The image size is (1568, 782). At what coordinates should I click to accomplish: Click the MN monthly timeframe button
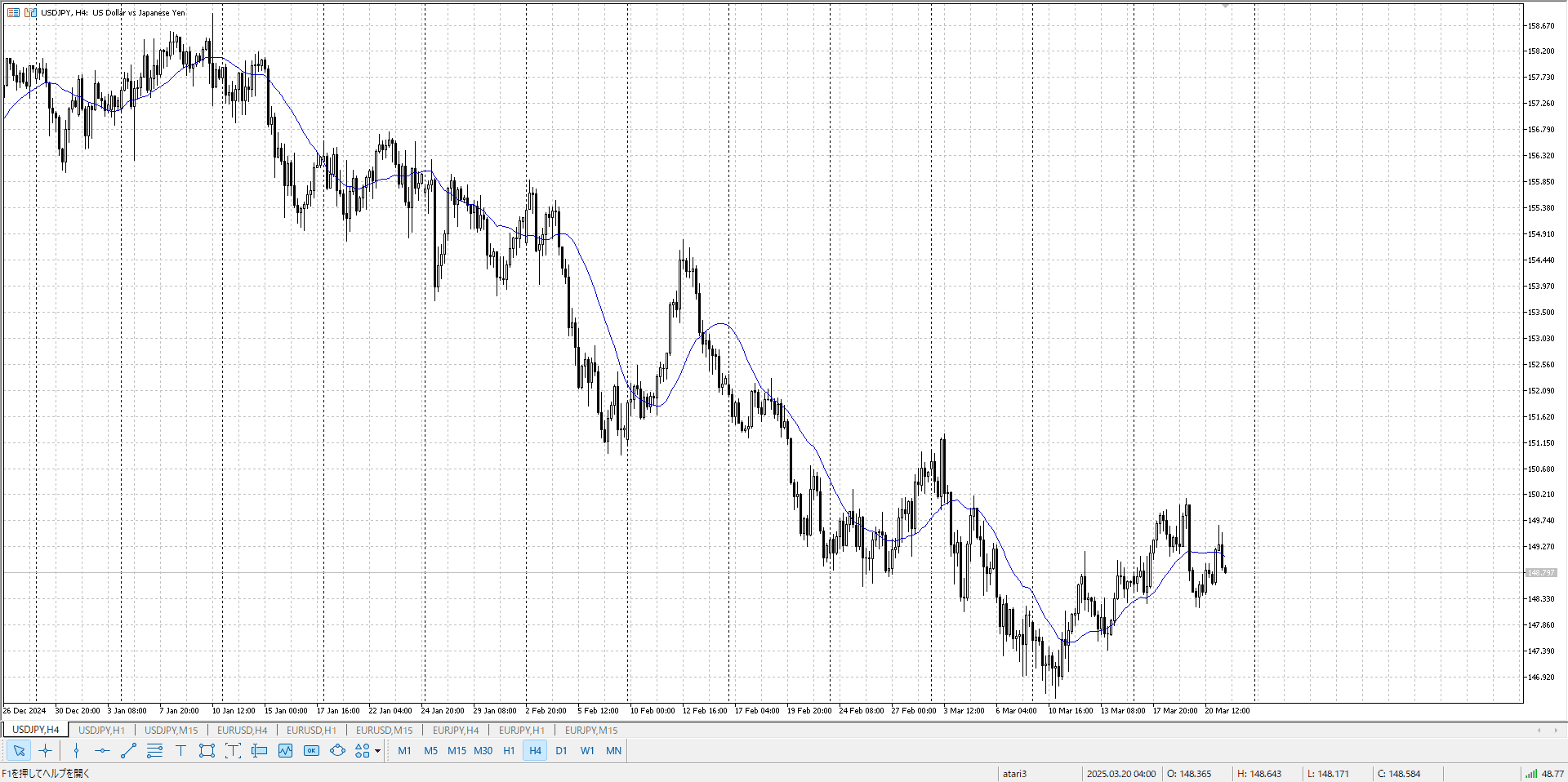613,751
